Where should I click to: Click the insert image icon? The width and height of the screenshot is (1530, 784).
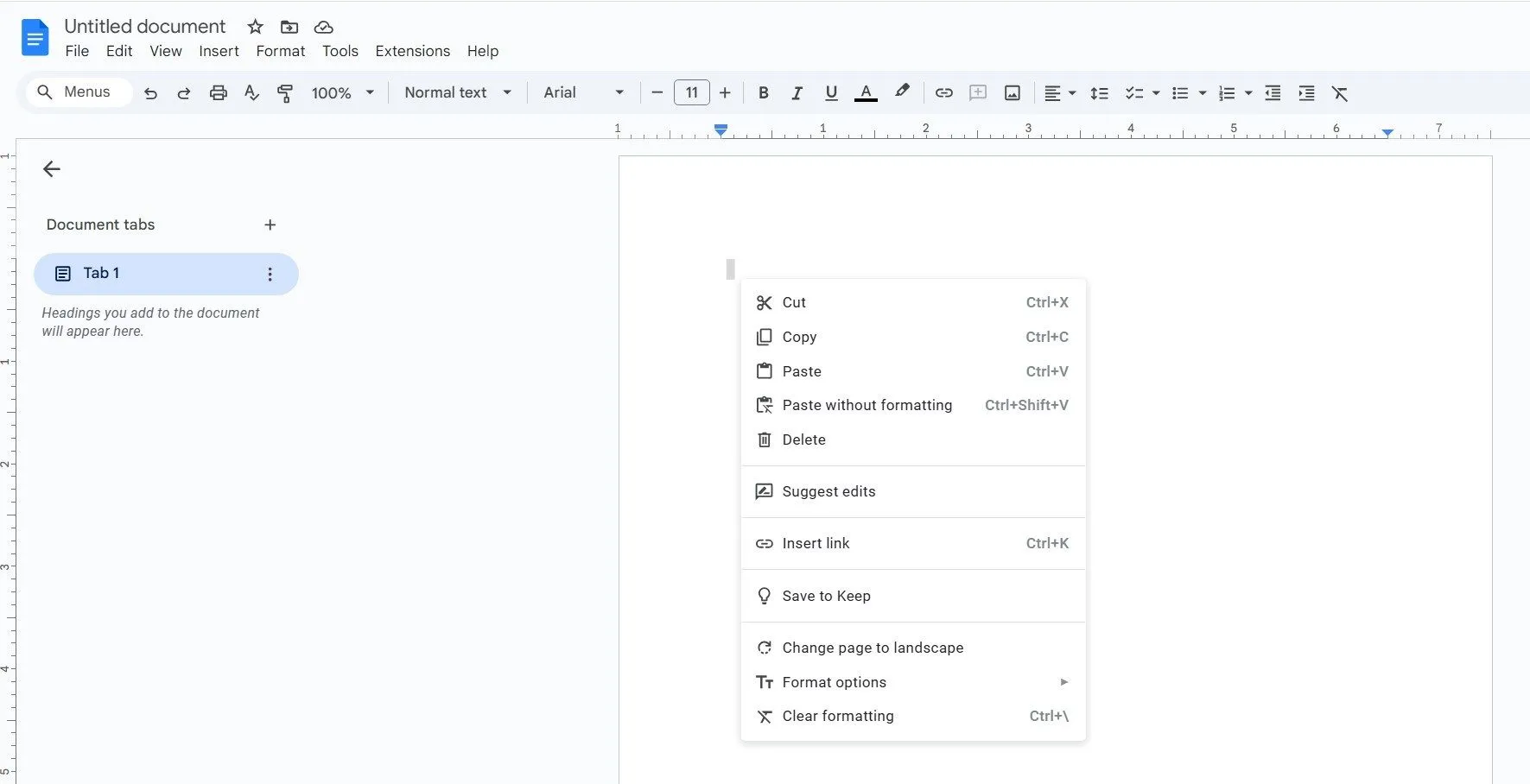(1012, 92)
